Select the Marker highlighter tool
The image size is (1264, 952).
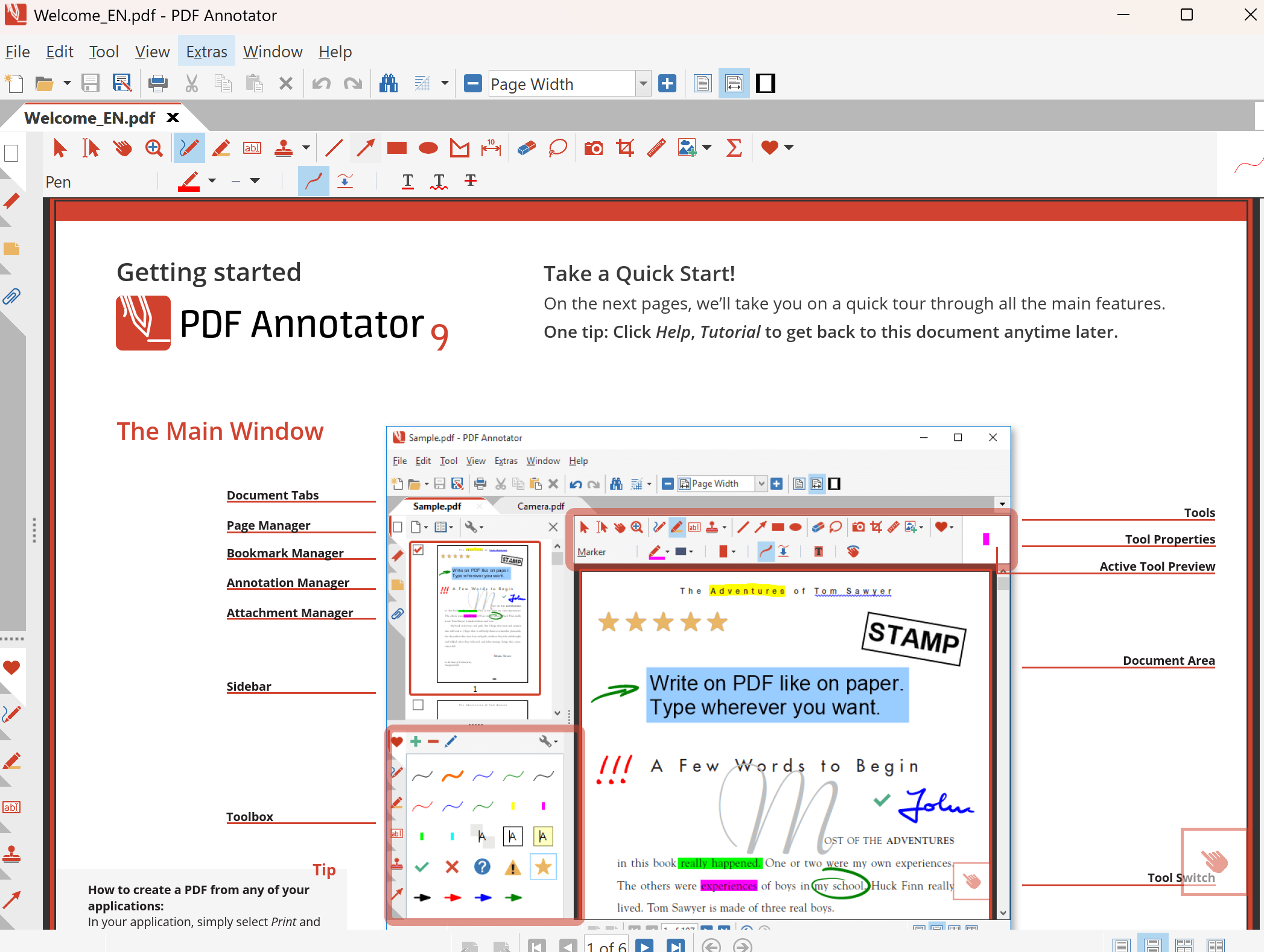tap(221, 148)
